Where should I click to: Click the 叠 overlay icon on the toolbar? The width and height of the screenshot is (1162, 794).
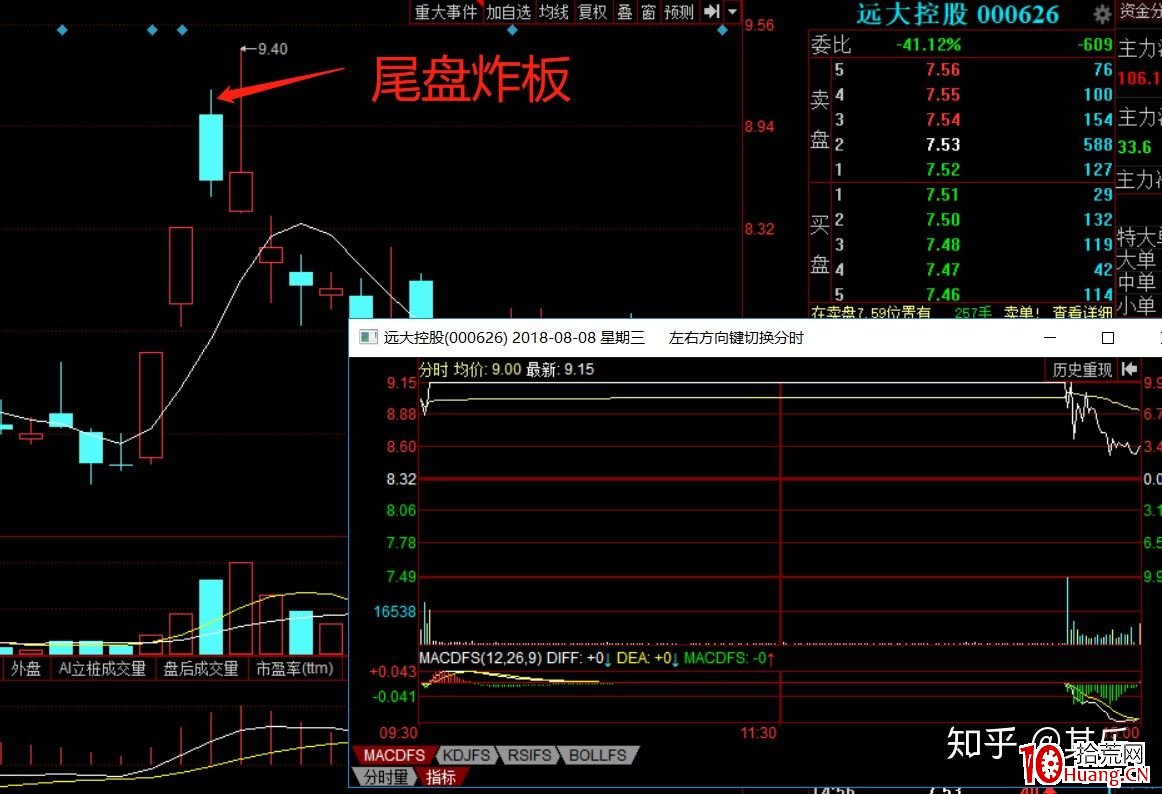click(624, 13)
